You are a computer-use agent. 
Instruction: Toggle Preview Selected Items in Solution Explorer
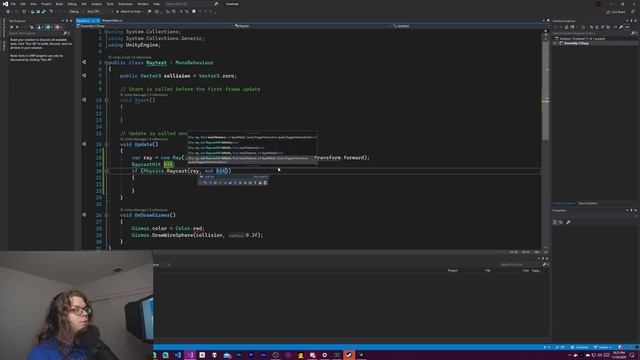click(627, 27)
